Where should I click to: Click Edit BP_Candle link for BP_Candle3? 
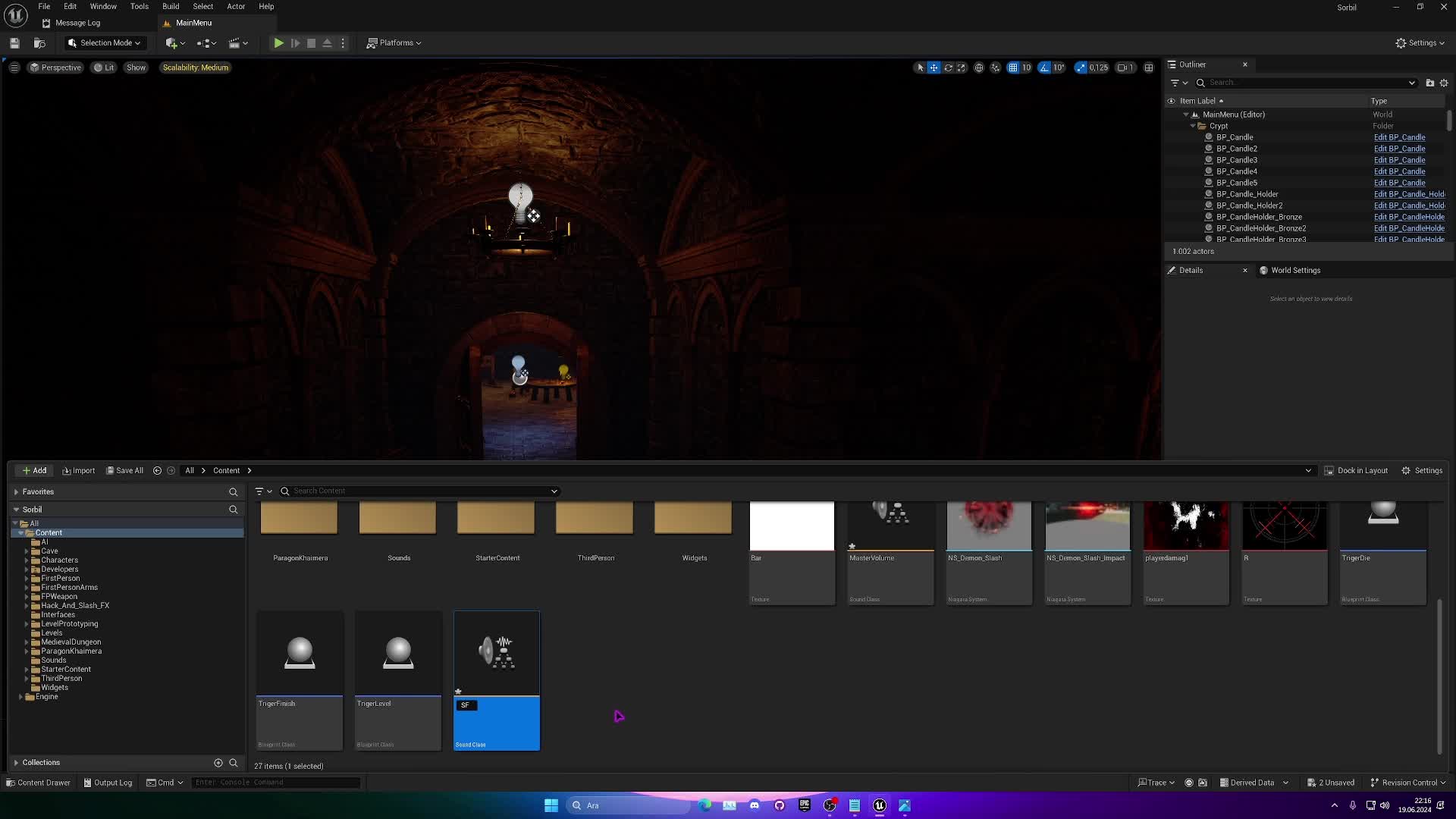point(1399,160)
